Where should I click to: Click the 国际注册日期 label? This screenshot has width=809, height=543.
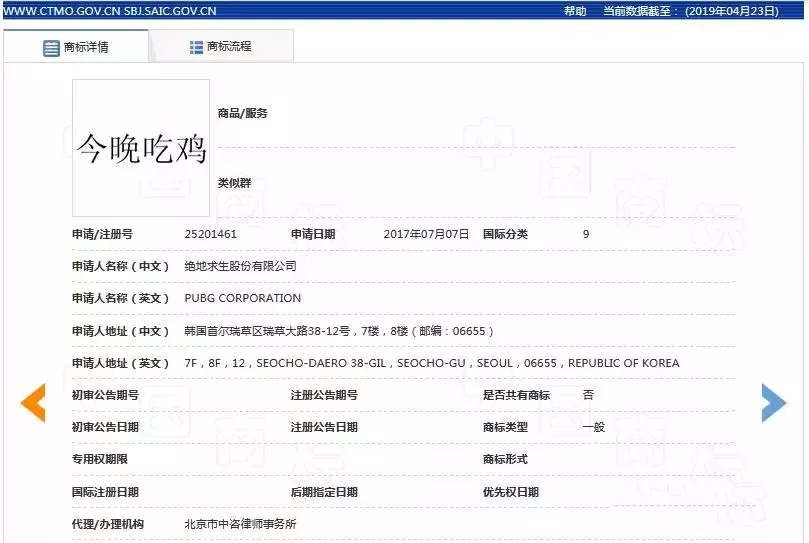point(105,492)
